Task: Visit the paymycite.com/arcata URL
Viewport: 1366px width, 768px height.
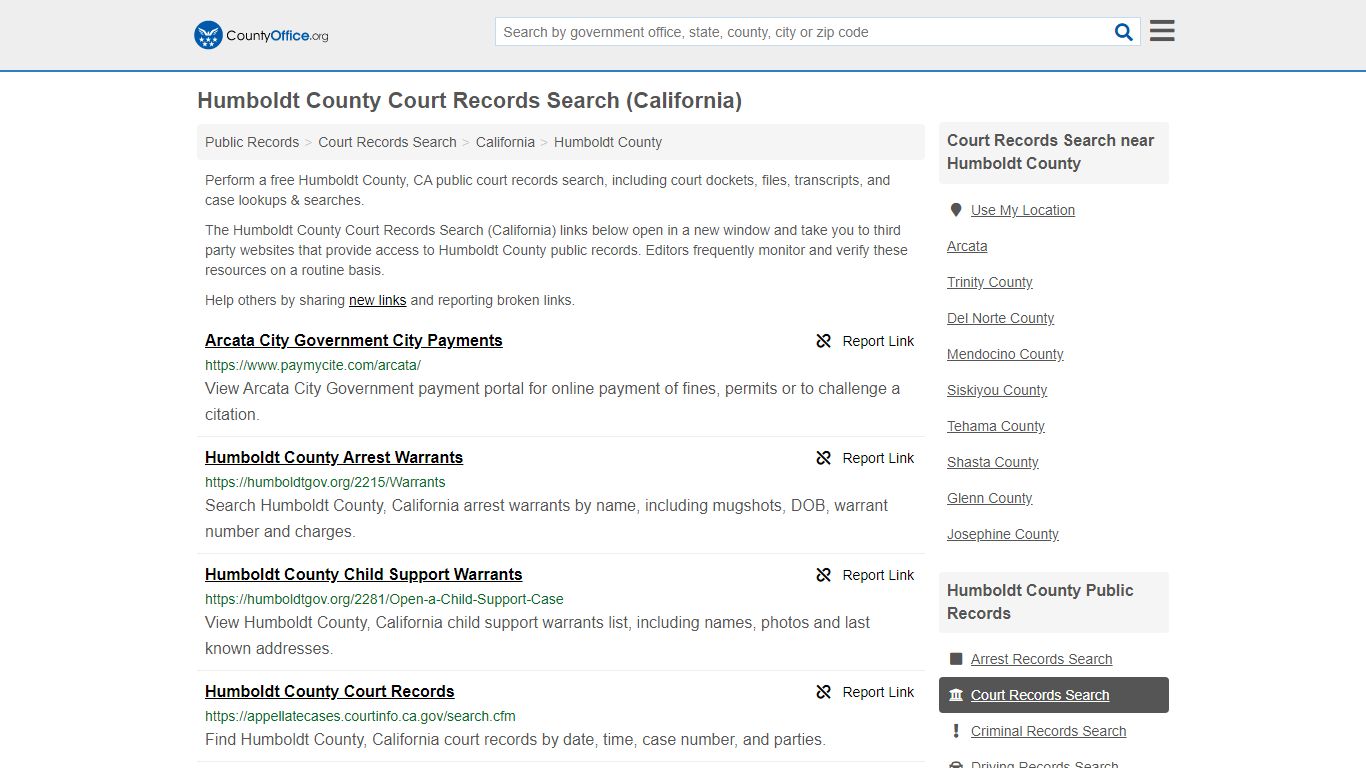Action: pos(313,365)
